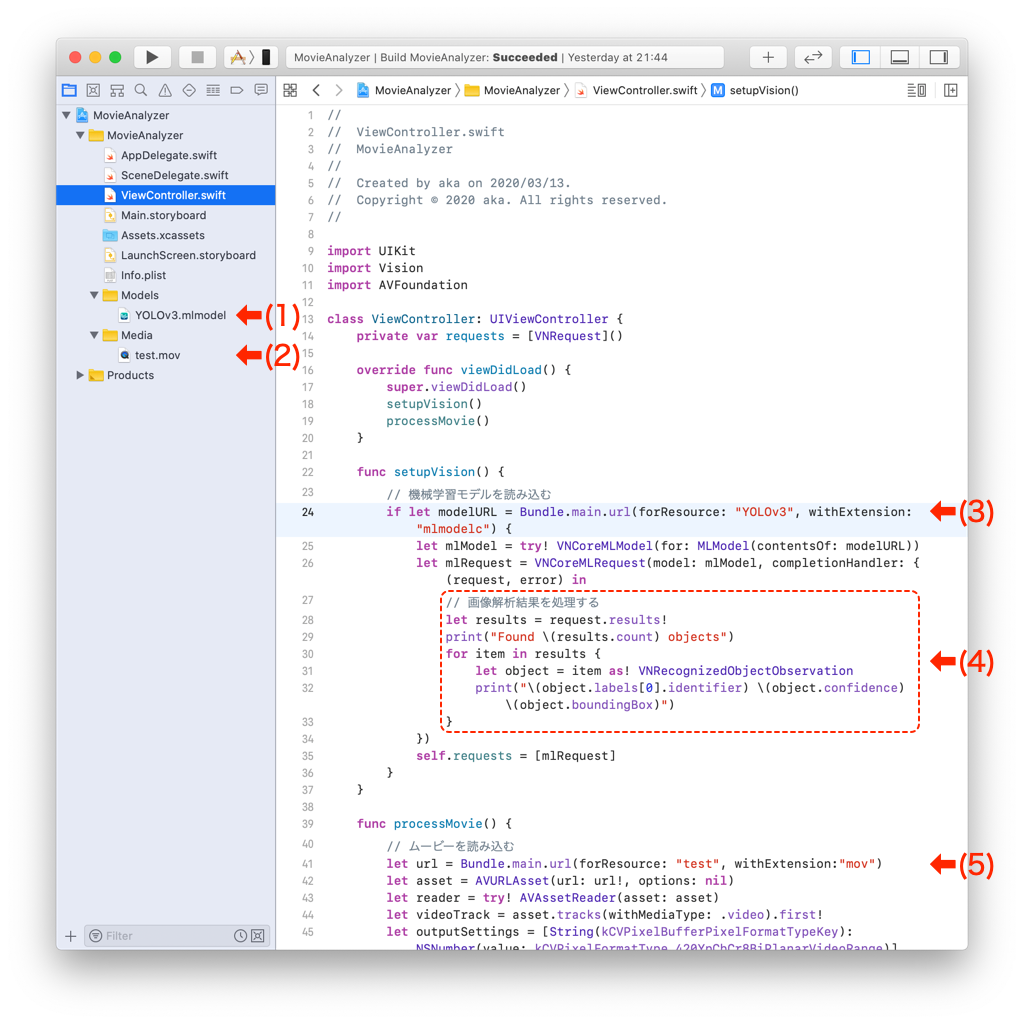
Task: Click the Run (play) button
Action: pyautogui.click(x=152, y=58)
